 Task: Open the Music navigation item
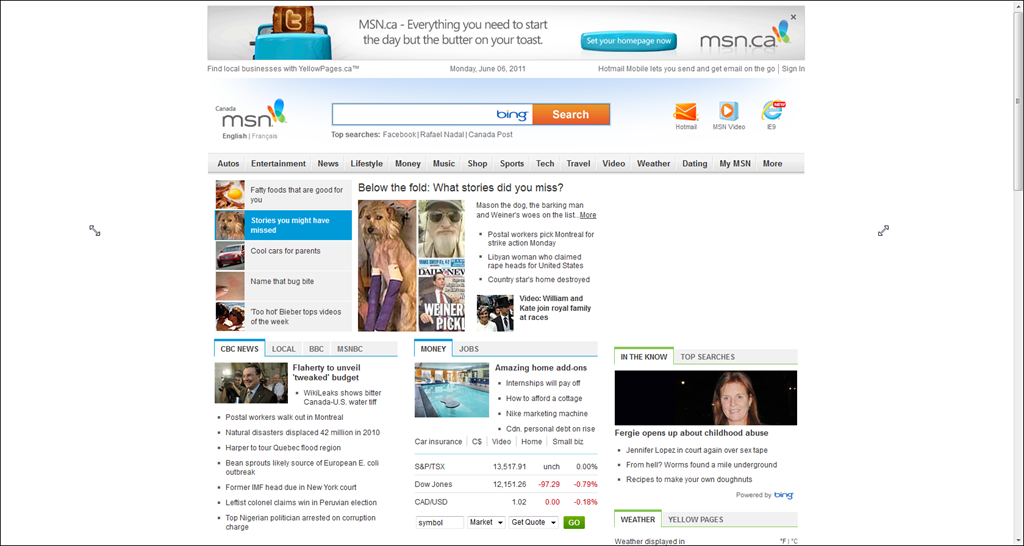[444, 164]
